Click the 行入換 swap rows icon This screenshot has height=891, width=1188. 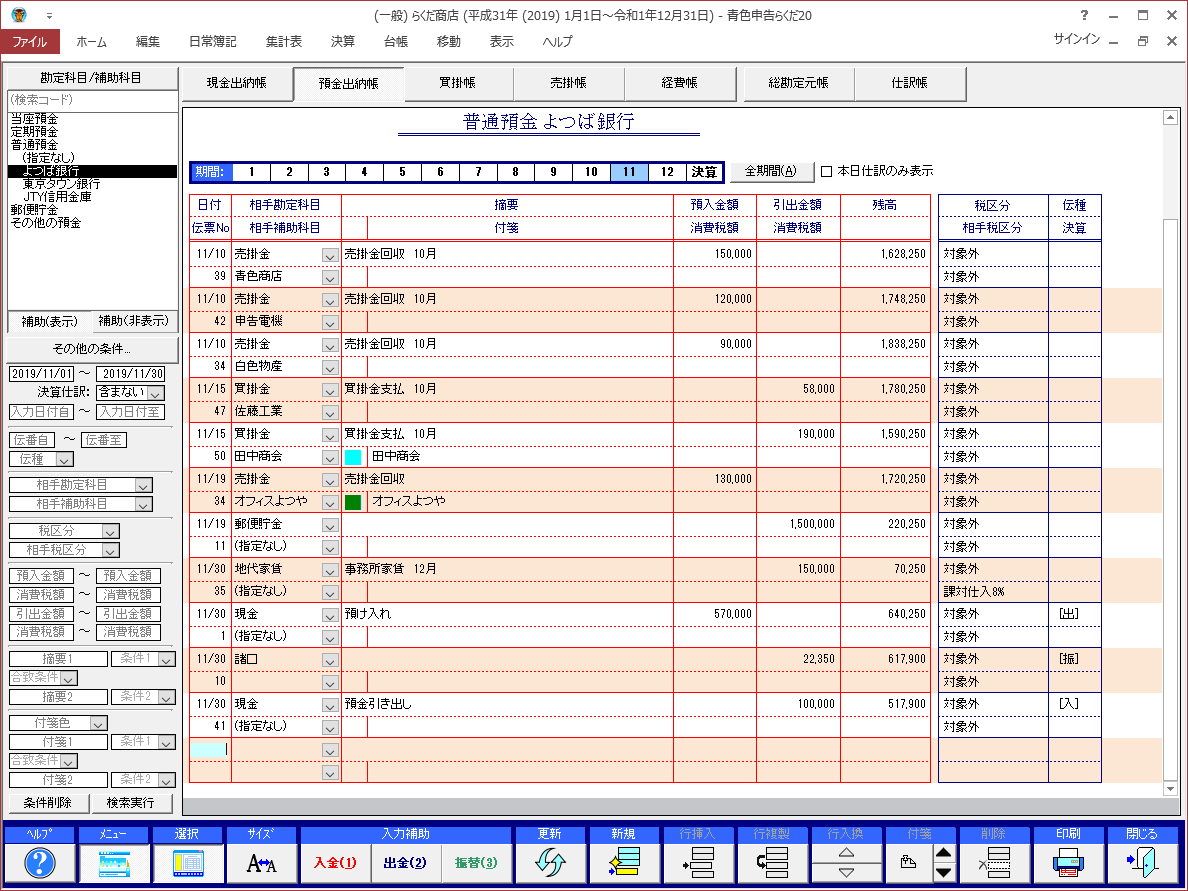[x=846, y=863]
